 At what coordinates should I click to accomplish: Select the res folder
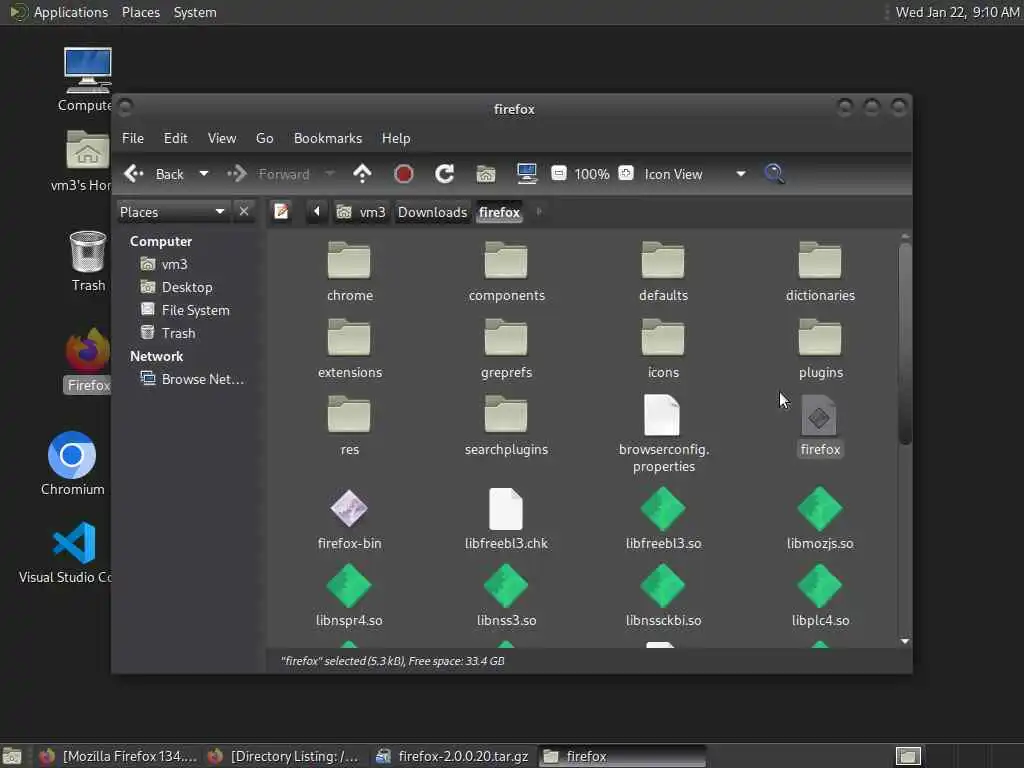pos(349,426)
